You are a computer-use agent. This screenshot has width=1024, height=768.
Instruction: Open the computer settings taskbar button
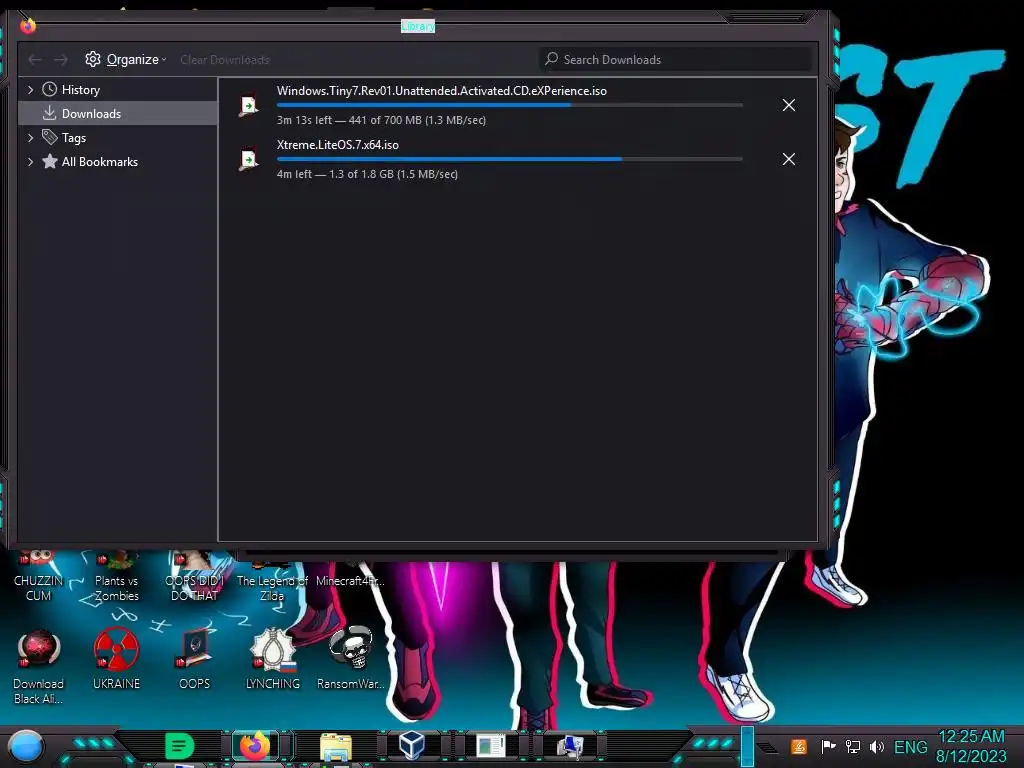(x=569, y=746)
